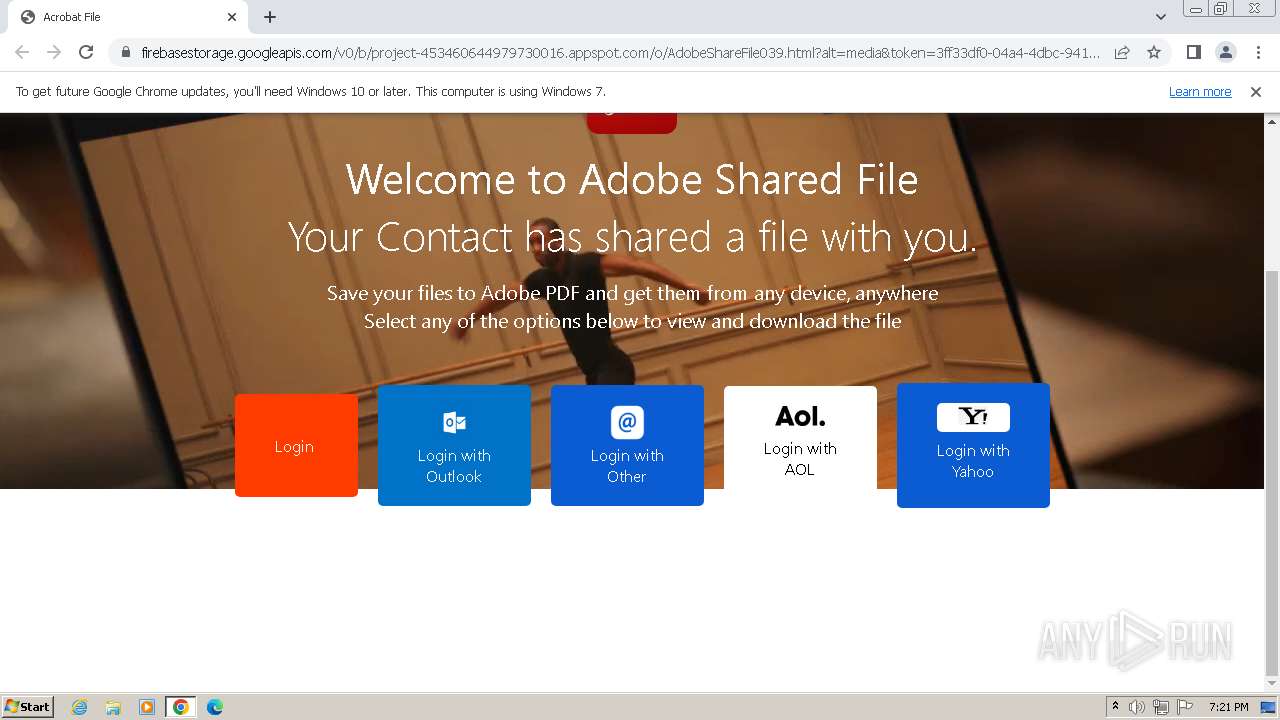Viewport: 1280px width, 720px height.
Task: Open Chrome three-dot menu
Action: (x=1258, y=52)
